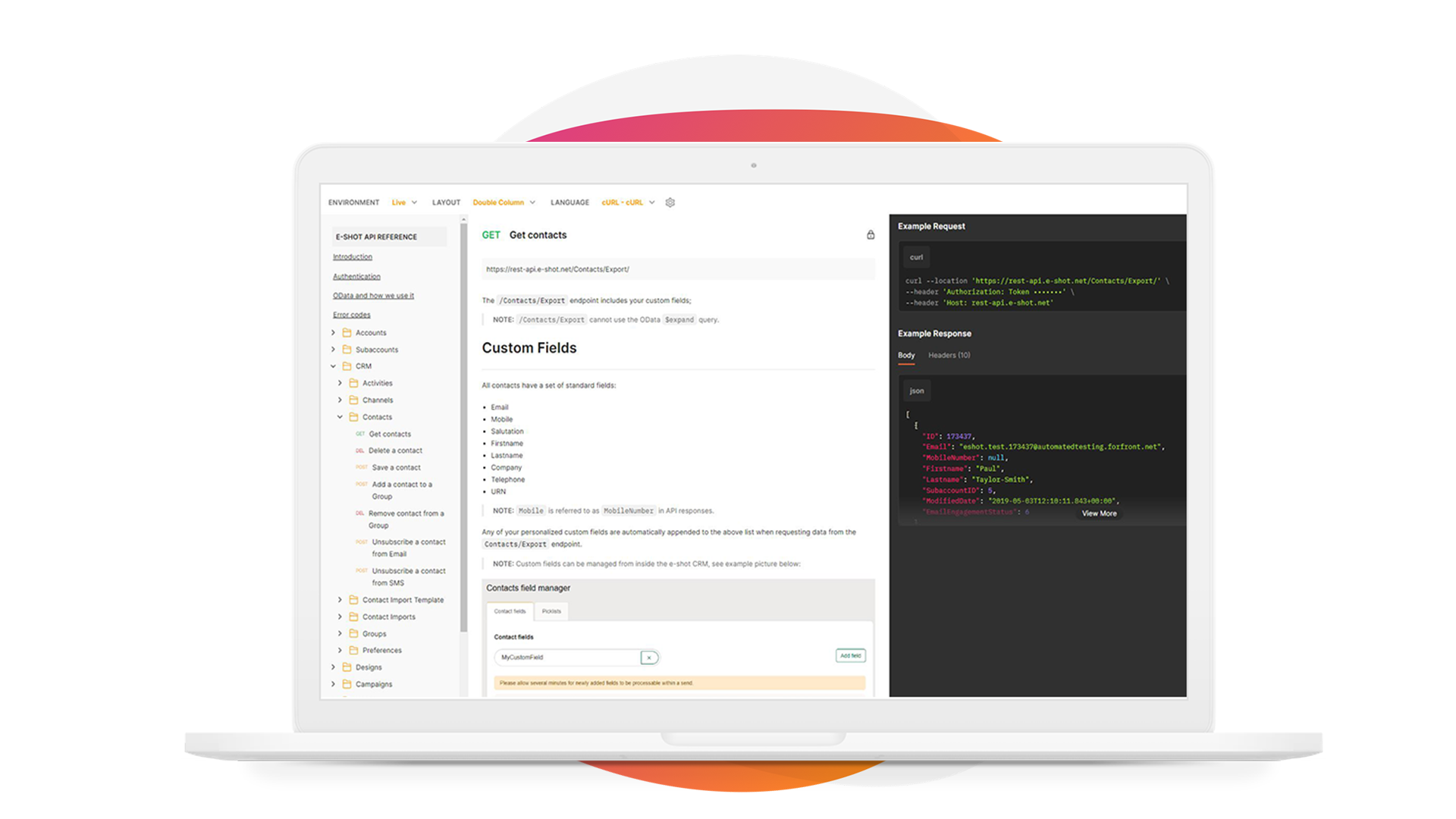
Task: Click the json label in Example Response
Action: 916,391
